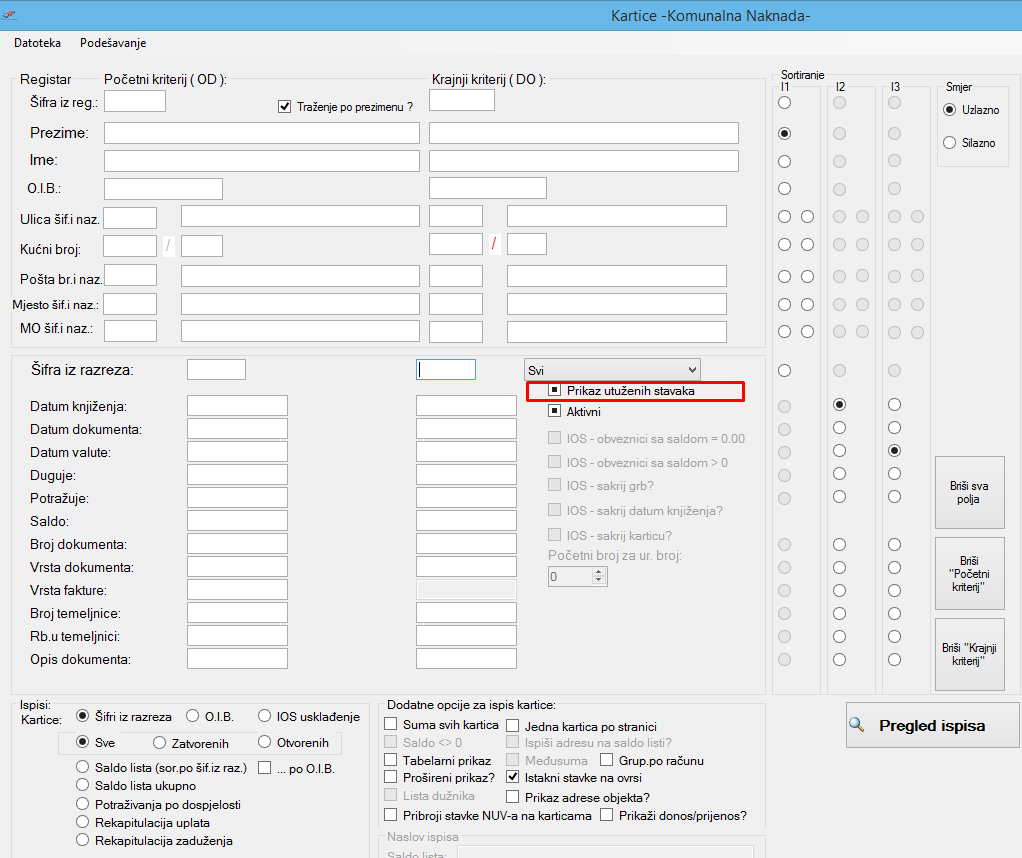Image resolution: width=1022 pixels, height=858 pixels.
Task: Select Zatvorenih radio option
Action: (159, 743)
